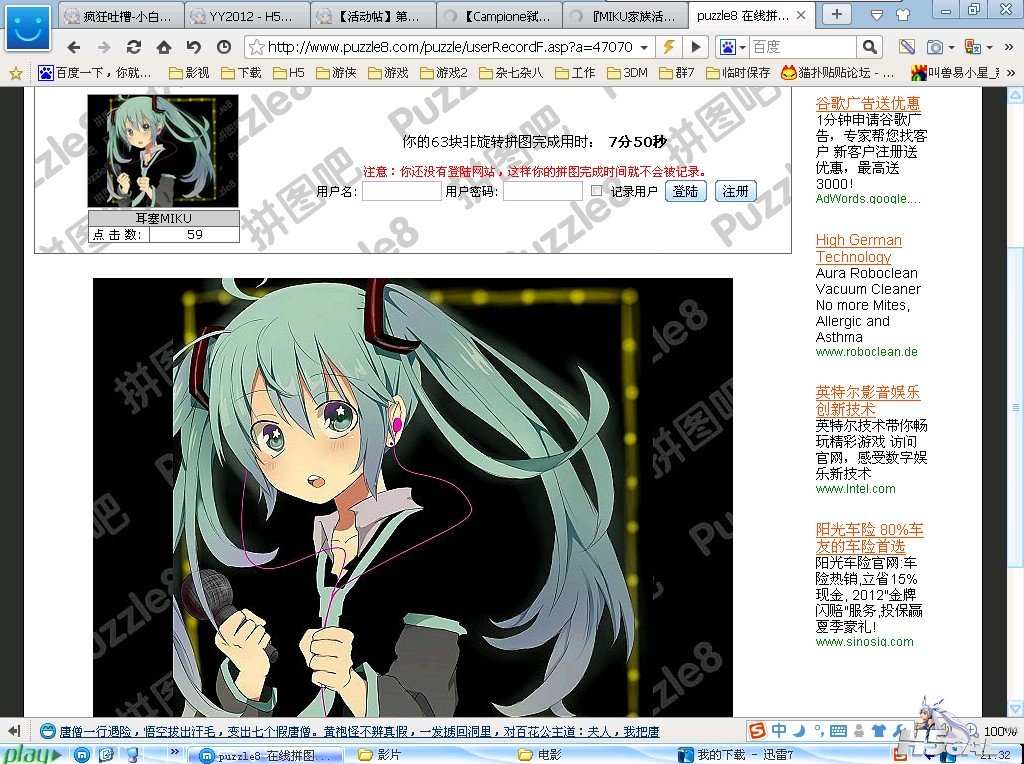Show more bookmarks with overflow chevron

coord(1010,72)
